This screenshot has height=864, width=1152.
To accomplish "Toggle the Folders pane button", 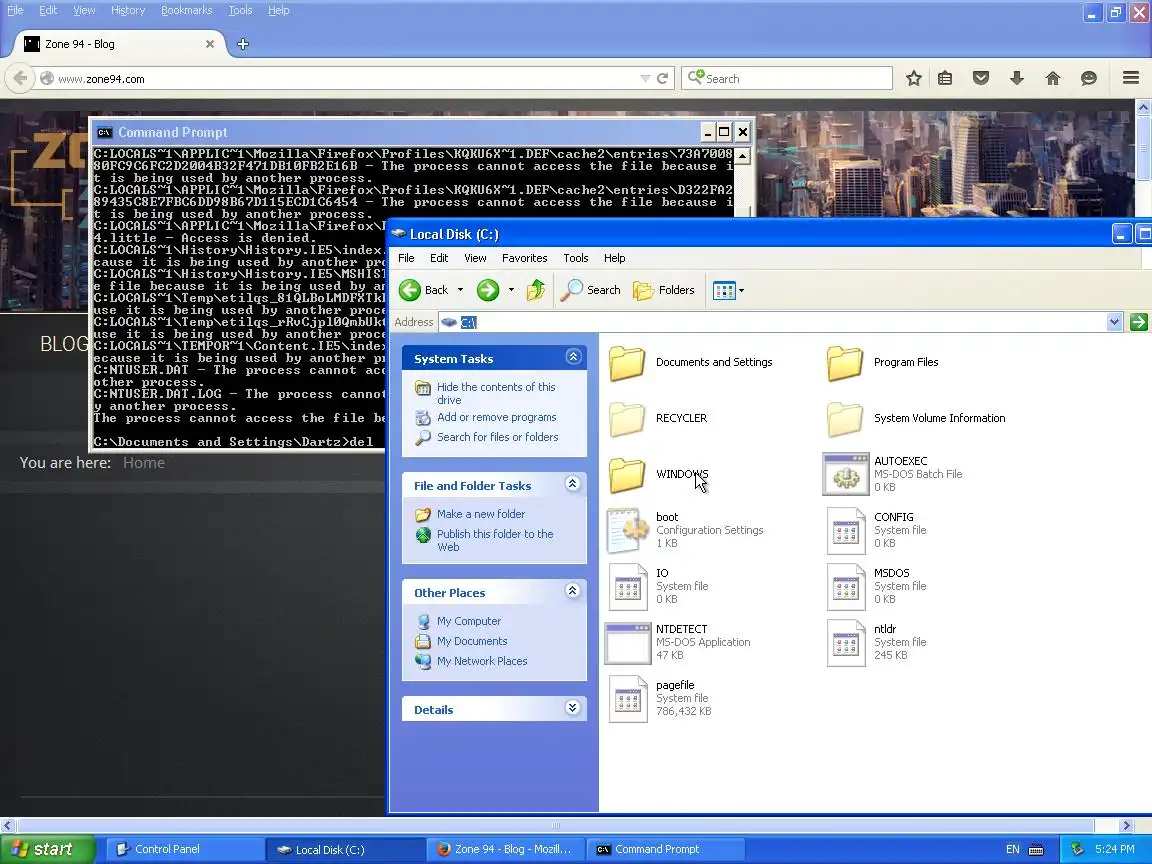I will [664, 290].
